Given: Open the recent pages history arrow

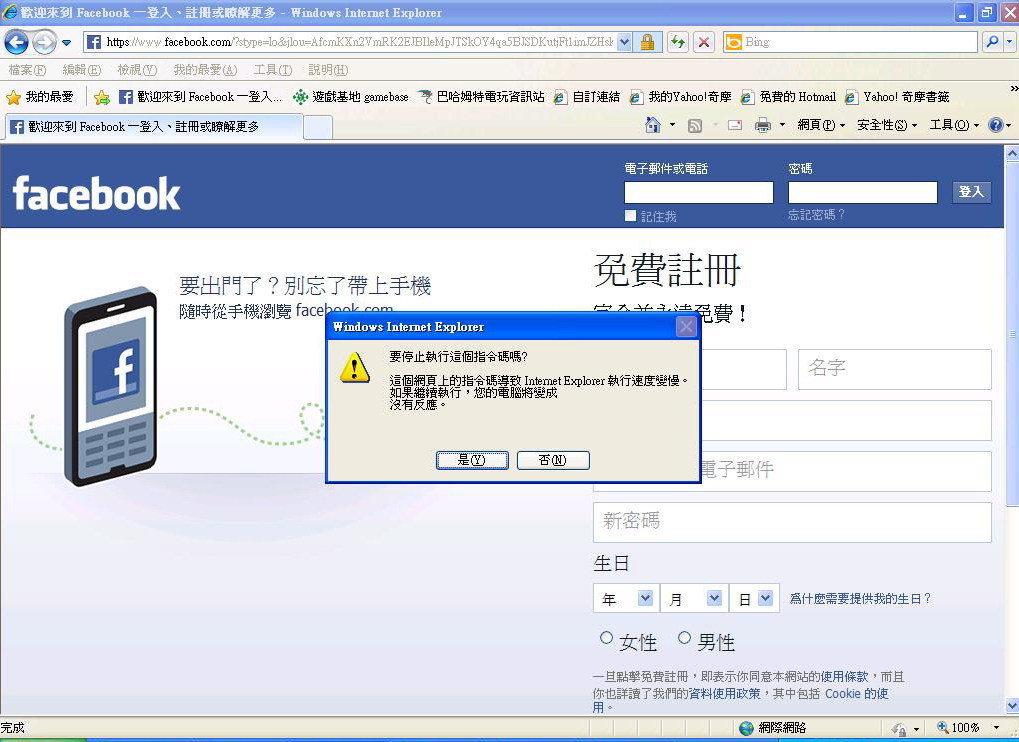Looking at the screenshot, I should (x=66, y=43).
